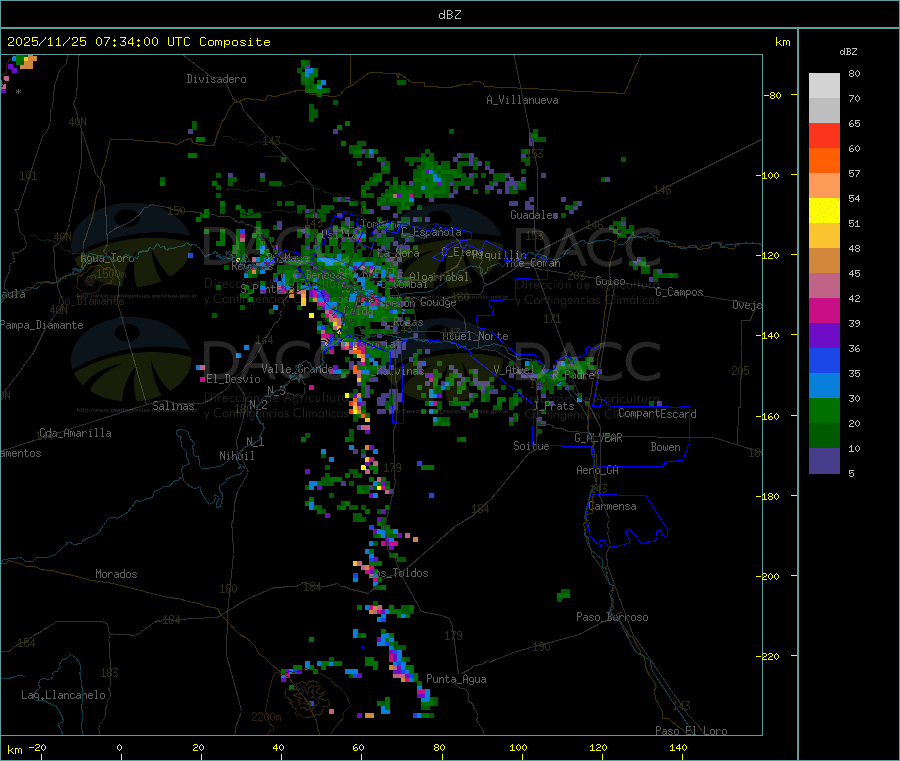Click the 'Lag.Llancanelo' map label

point(64,695)
